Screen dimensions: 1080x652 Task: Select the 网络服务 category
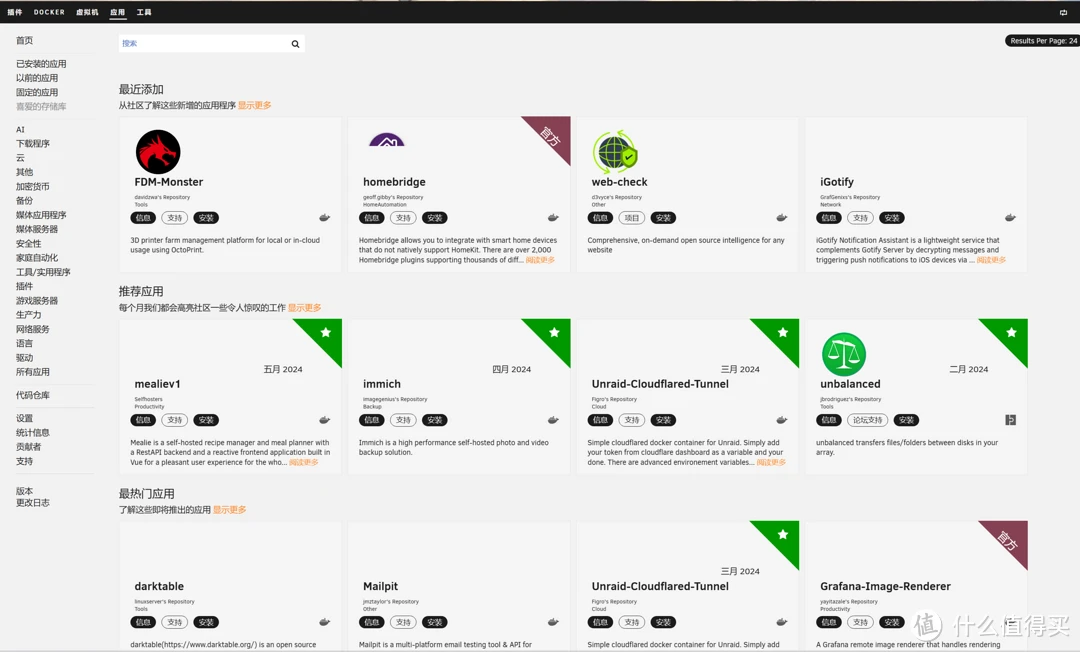33,329
